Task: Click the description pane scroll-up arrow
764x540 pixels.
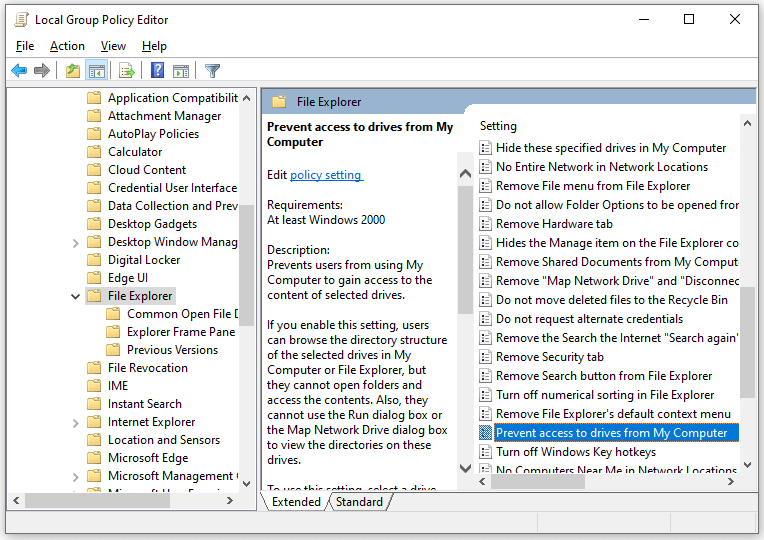Action: pos(466,174)
